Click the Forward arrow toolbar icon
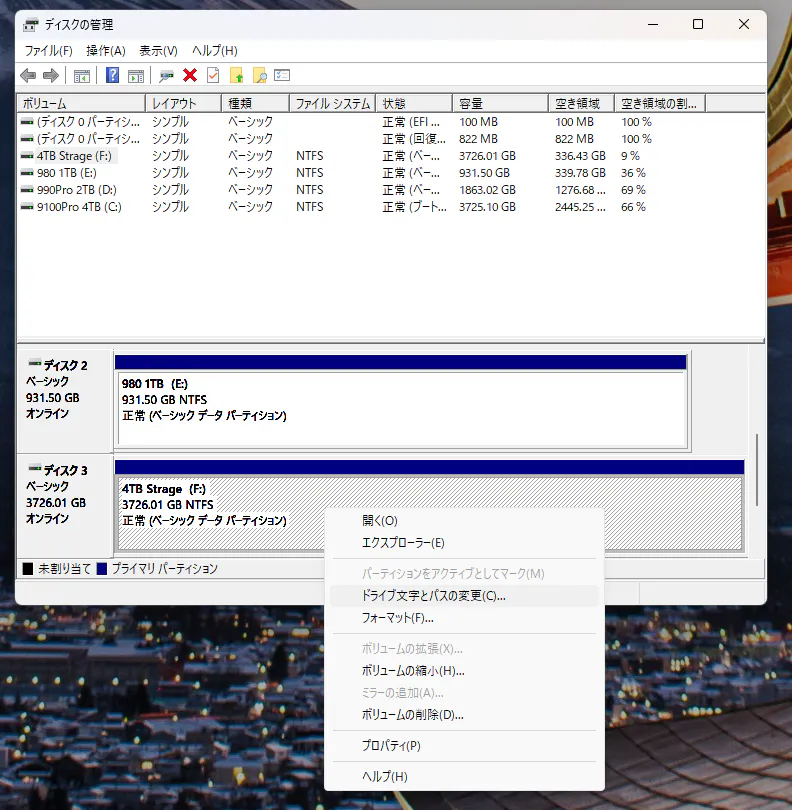The height and width of the screenshot is (810, 792). pos(51,76)
